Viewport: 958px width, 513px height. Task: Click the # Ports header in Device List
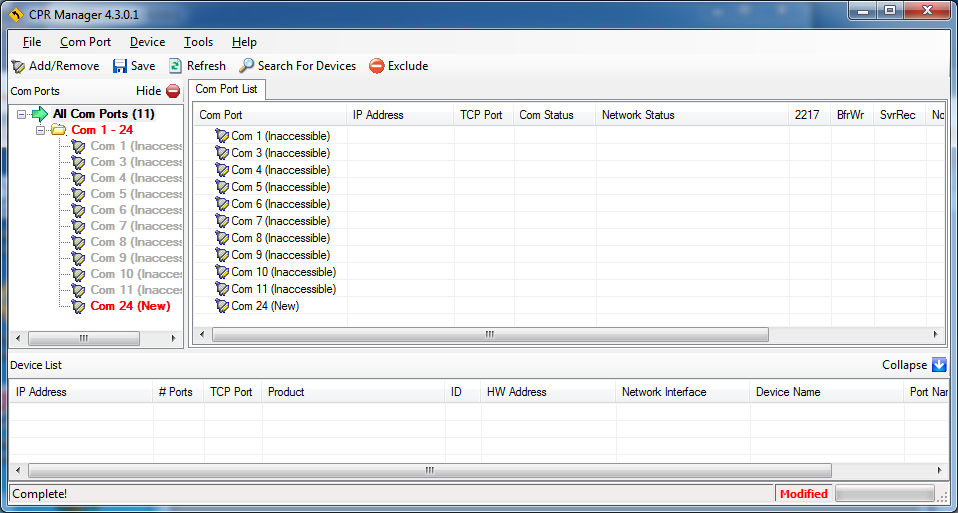pyautogui.click(x=178, y=392)
